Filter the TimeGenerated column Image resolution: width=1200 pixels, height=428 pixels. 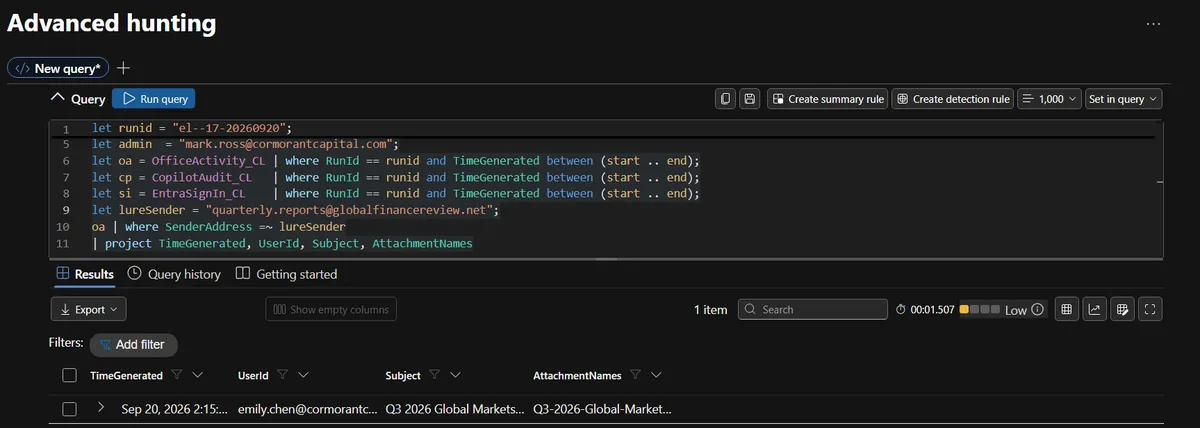coord(176,376)
